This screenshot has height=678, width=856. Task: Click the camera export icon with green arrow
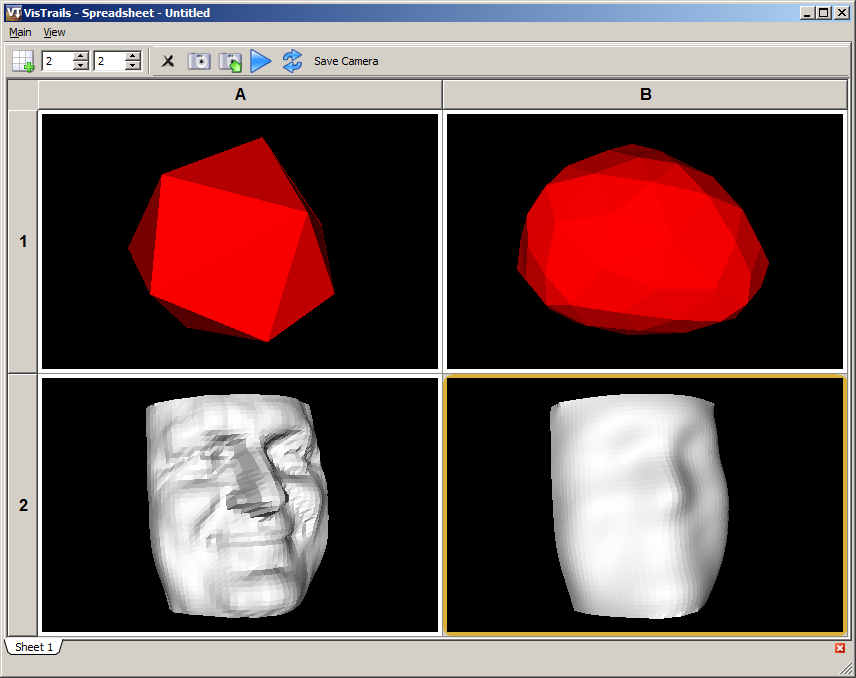pos(231,61)
